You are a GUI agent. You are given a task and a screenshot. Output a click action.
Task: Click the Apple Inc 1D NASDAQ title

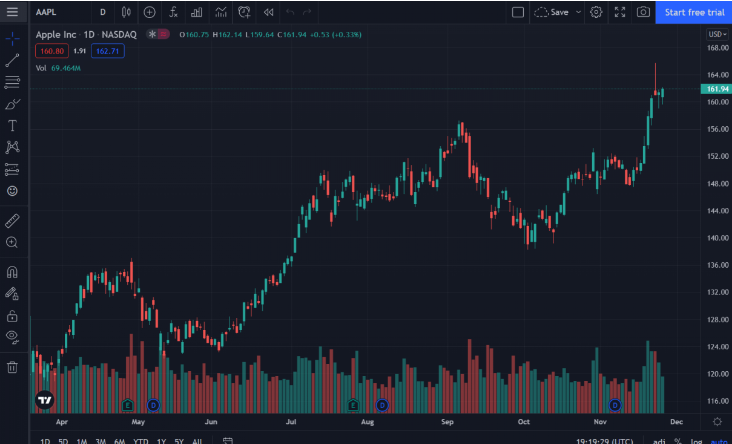click(x=86, y=34)
